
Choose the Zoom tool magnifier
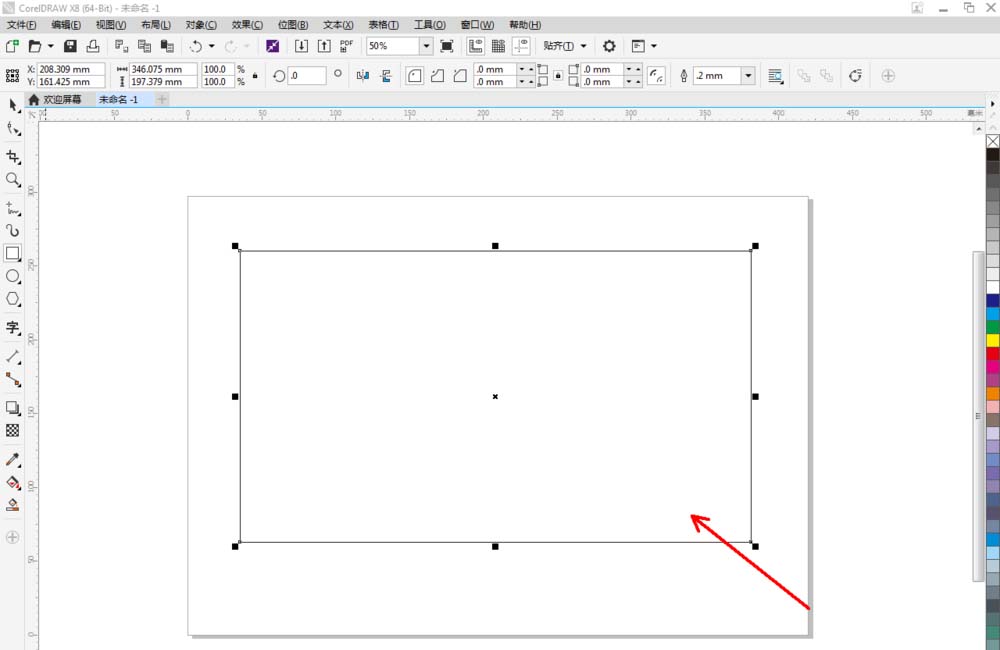13,180
